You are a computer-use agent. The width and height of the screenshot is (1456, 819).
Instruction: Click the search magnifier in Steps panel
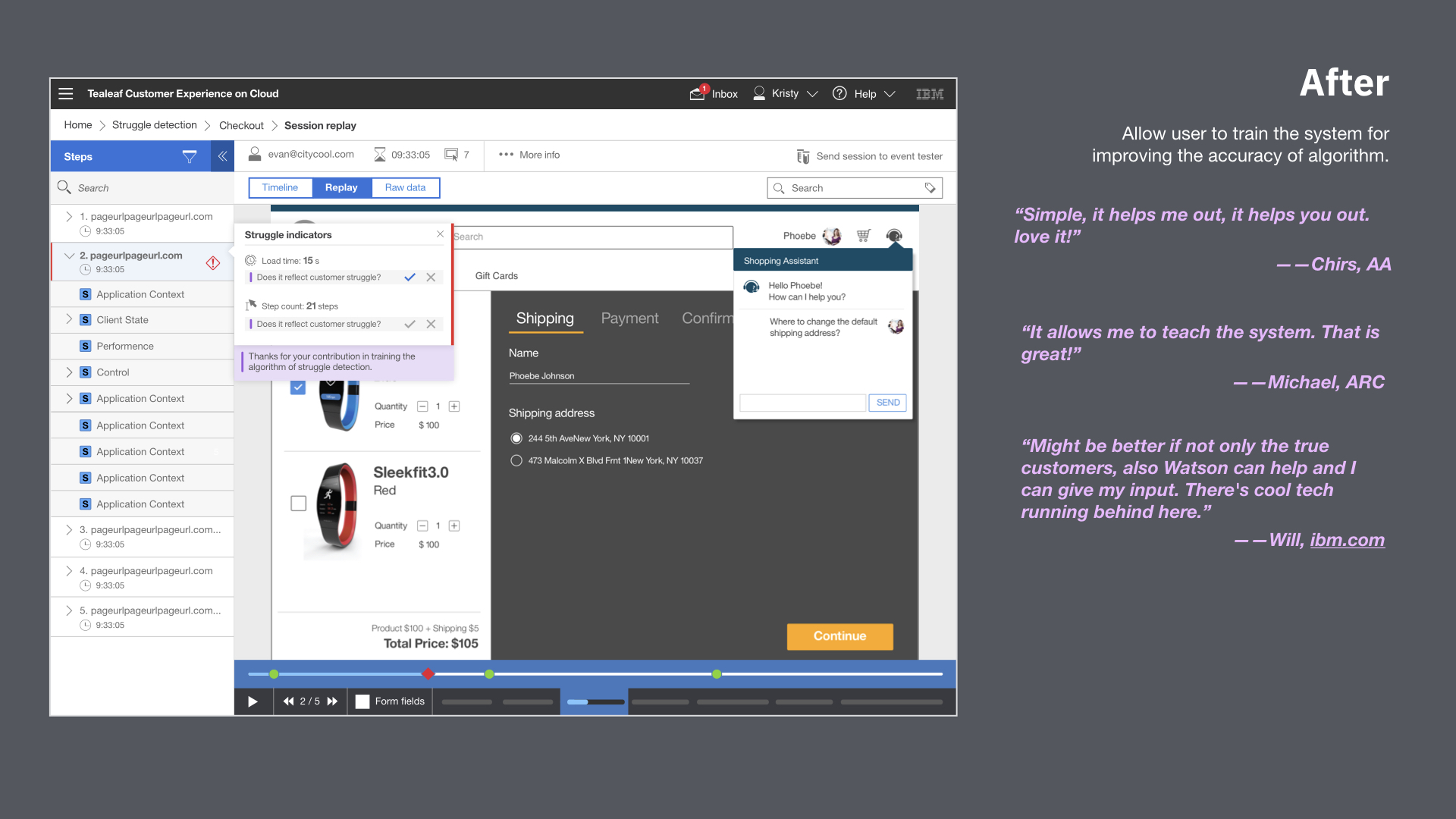(x=64, y=187)
